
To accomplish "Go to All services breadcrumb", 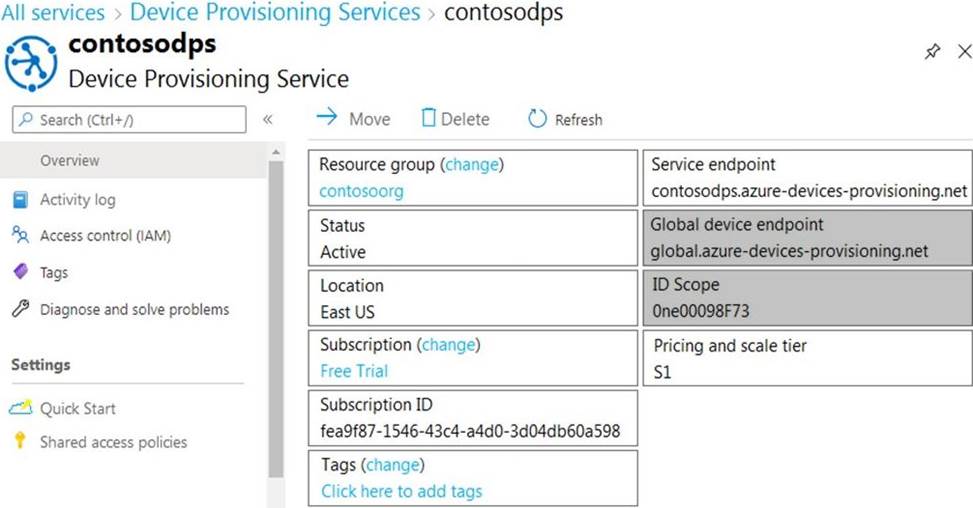I will (53, 13).
